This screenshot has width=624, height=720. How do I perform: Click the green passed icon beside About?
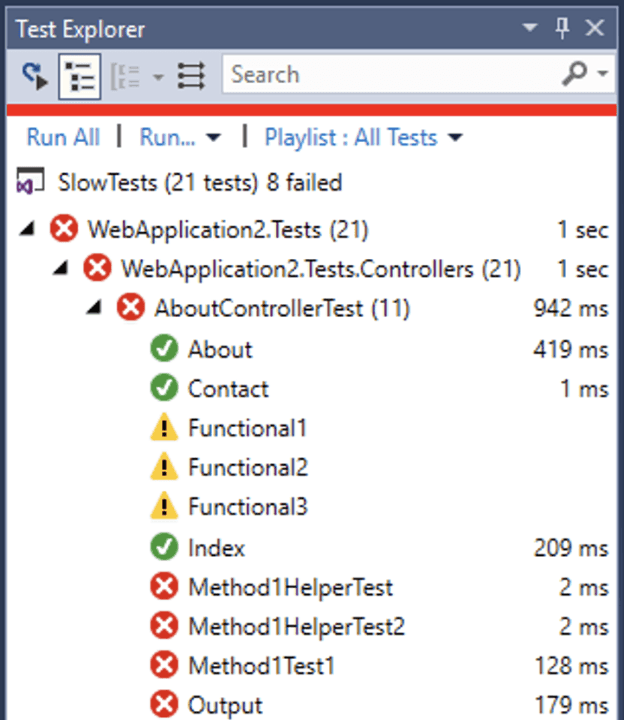point(163,349)
